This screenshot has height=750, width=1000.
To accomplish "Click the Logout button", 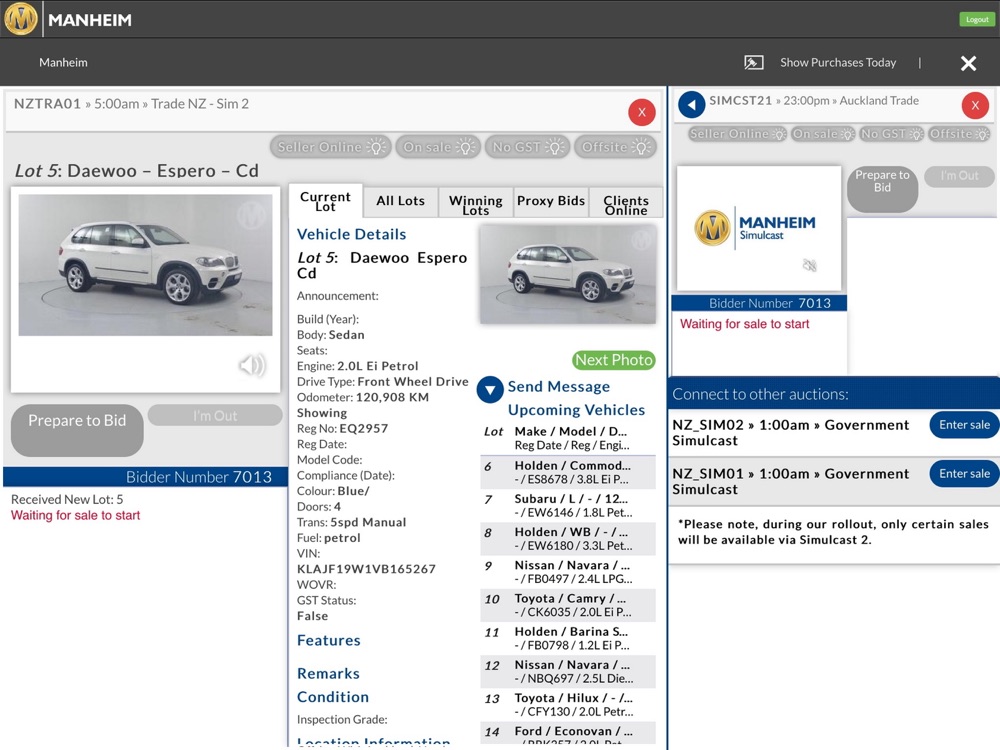I will [977, 19].
